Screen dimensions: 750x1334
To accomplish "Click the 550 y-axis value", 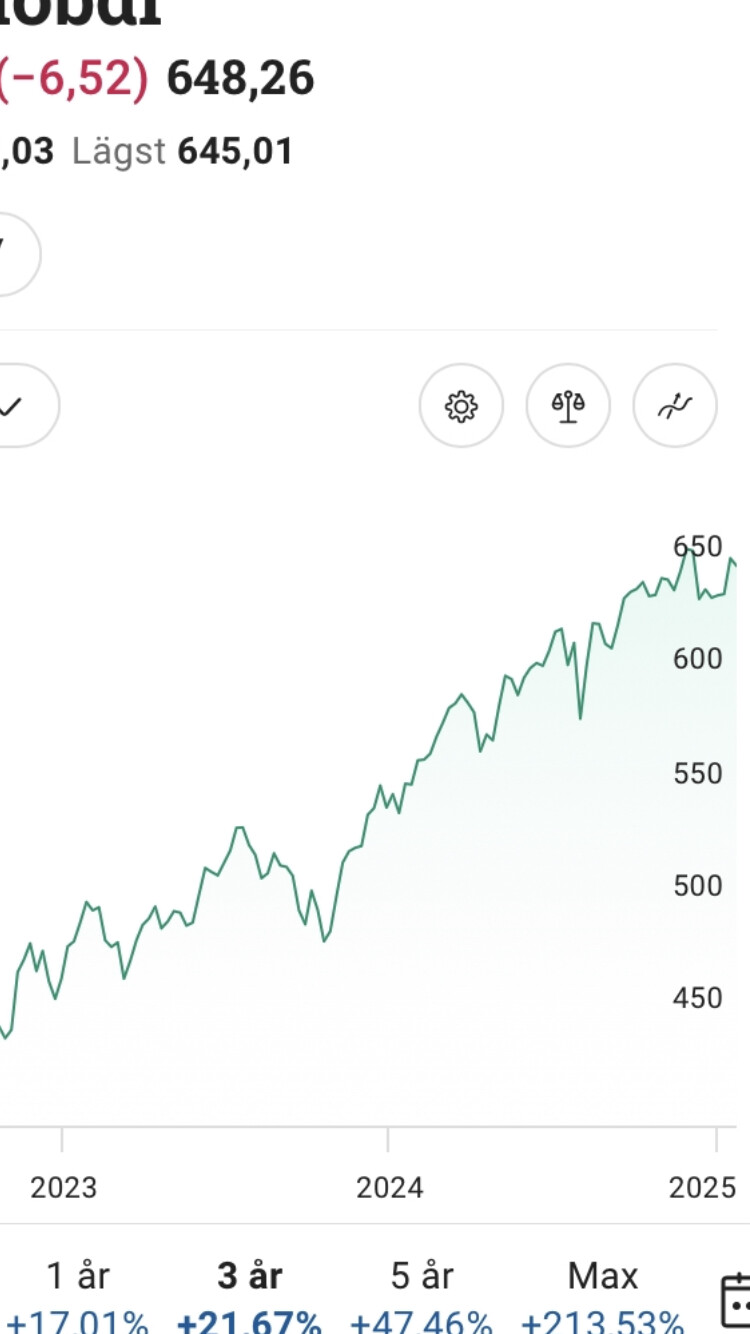I will (697, 773).
